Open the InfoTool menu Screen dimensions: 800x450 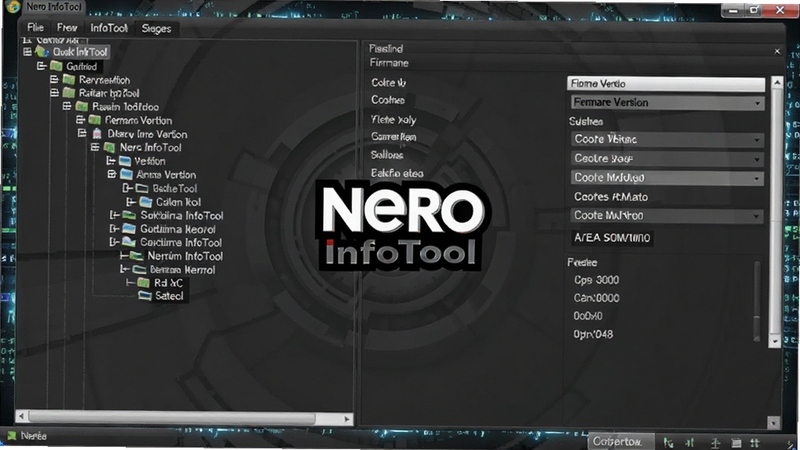coord(109,28)
